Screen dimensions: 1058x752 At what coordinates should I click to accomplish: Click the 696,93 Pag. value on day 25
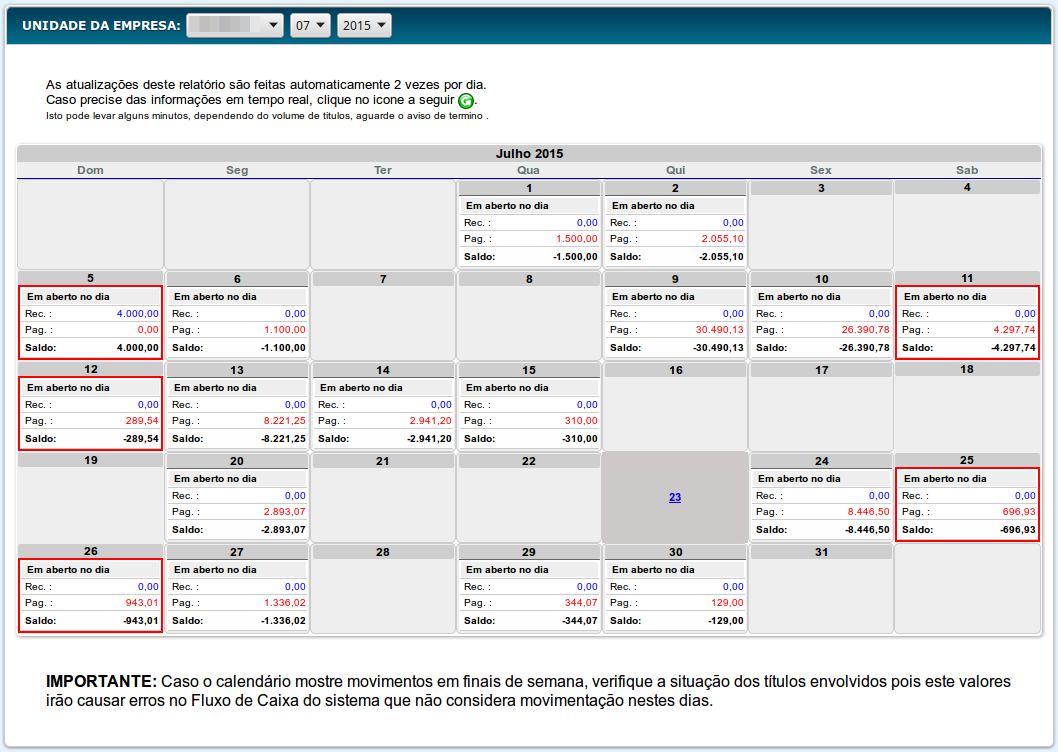1018,512
